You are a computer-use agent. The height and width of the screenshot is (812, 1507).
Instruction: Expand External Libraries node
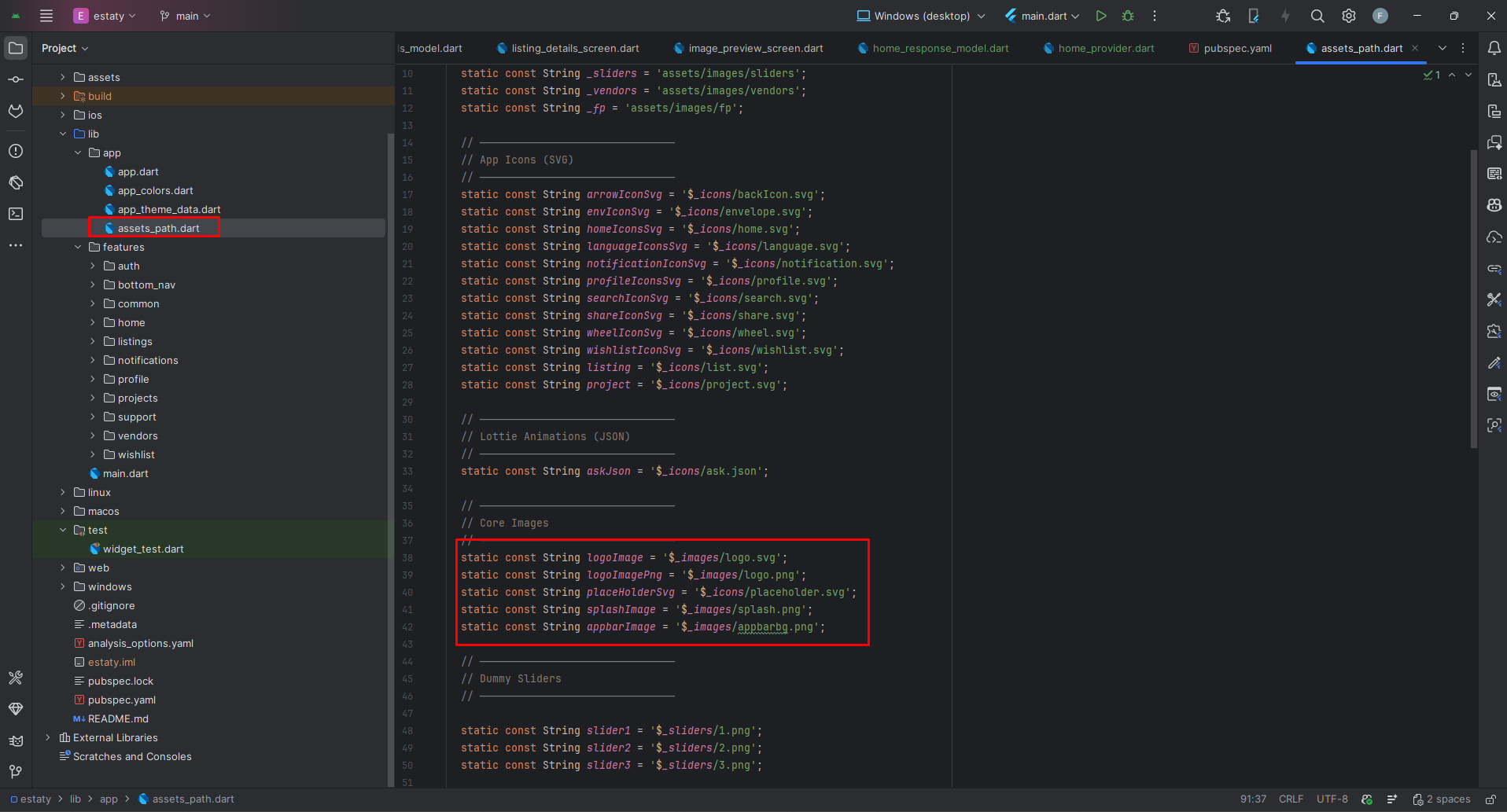pyautogui.click(x=48, y=737)
